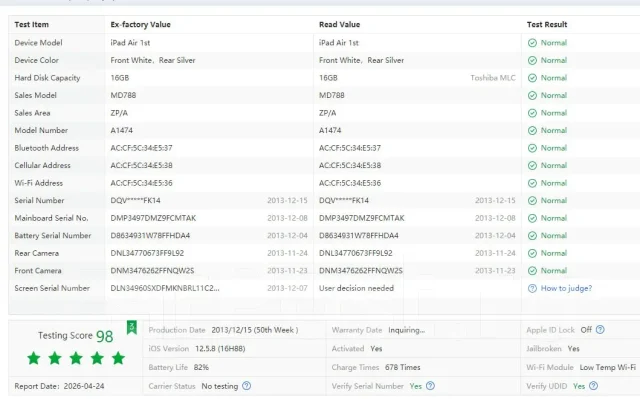Screen dimensions: 640x399
Task: Click the Battery Serial Number check icon
Action: coord(532,236)
